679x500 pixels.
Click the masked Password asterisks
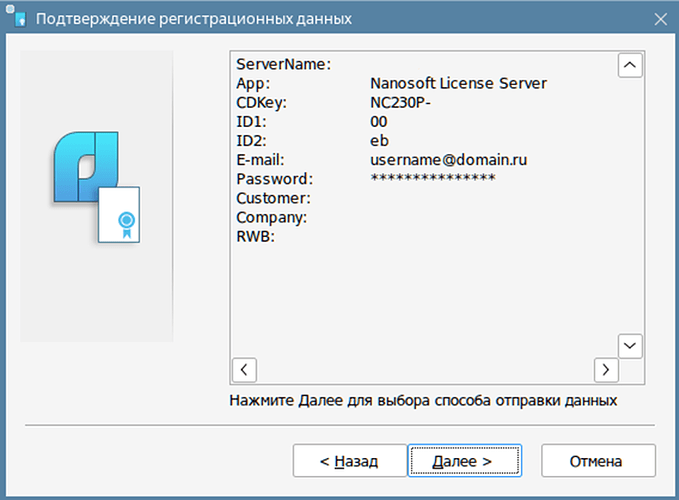pos(433,177)
